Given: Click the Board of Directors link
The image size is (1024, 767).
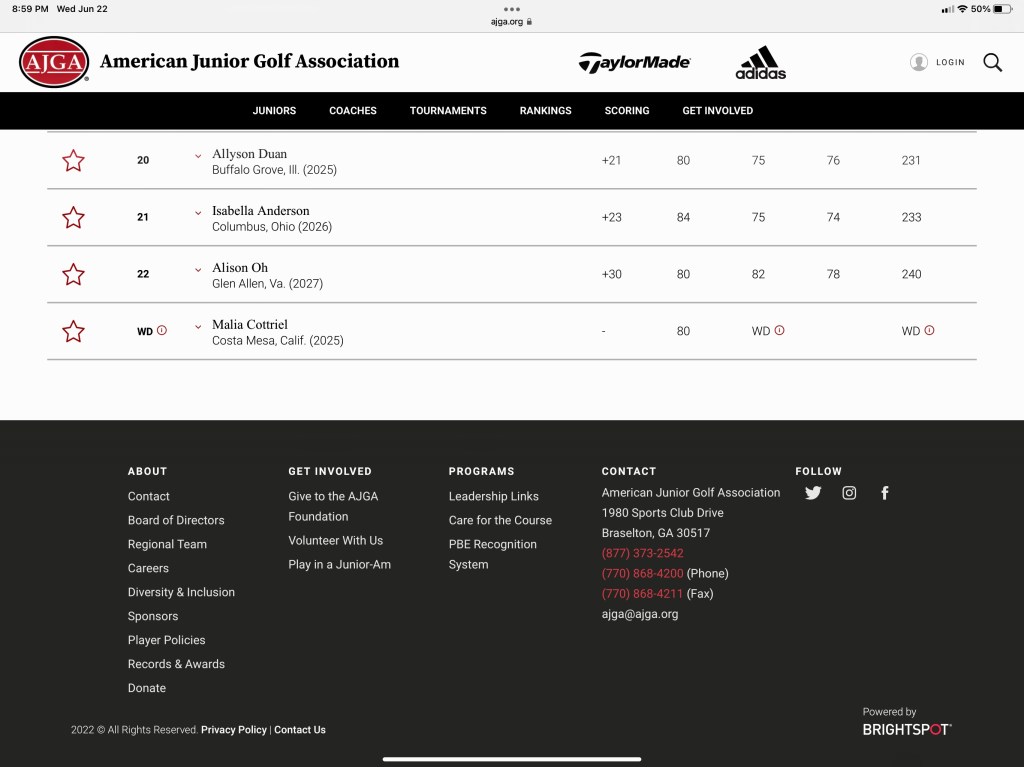Looking at the screenshot, I should (176, 520).
